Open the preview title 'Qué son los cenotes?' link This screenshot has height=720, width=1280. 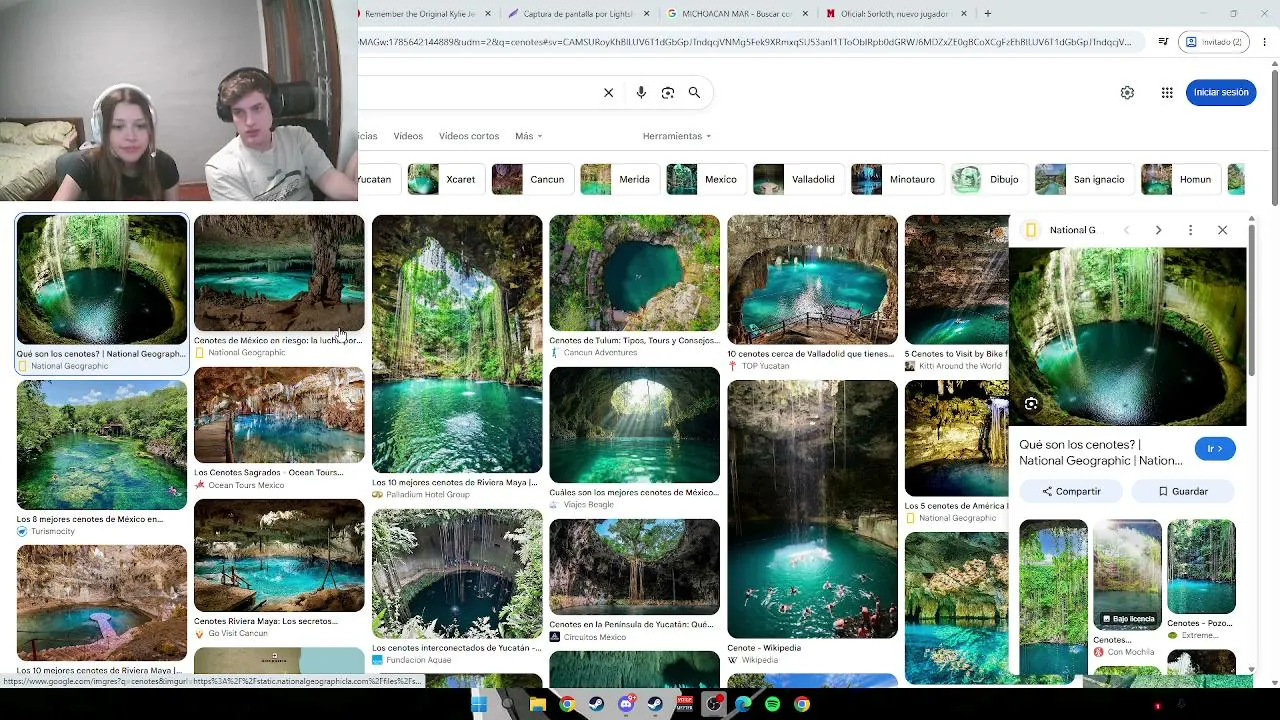[x=1101, y=453]
